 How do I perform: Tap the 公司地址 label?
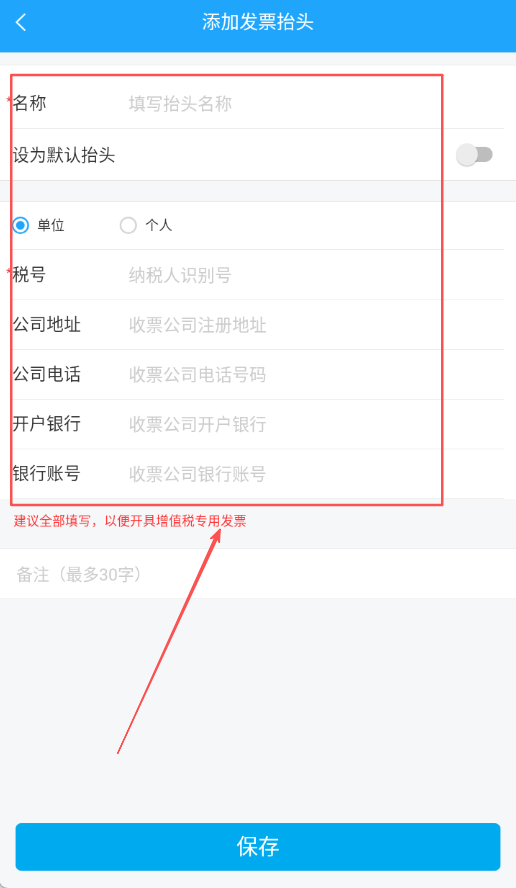click(x=47, y=325)
